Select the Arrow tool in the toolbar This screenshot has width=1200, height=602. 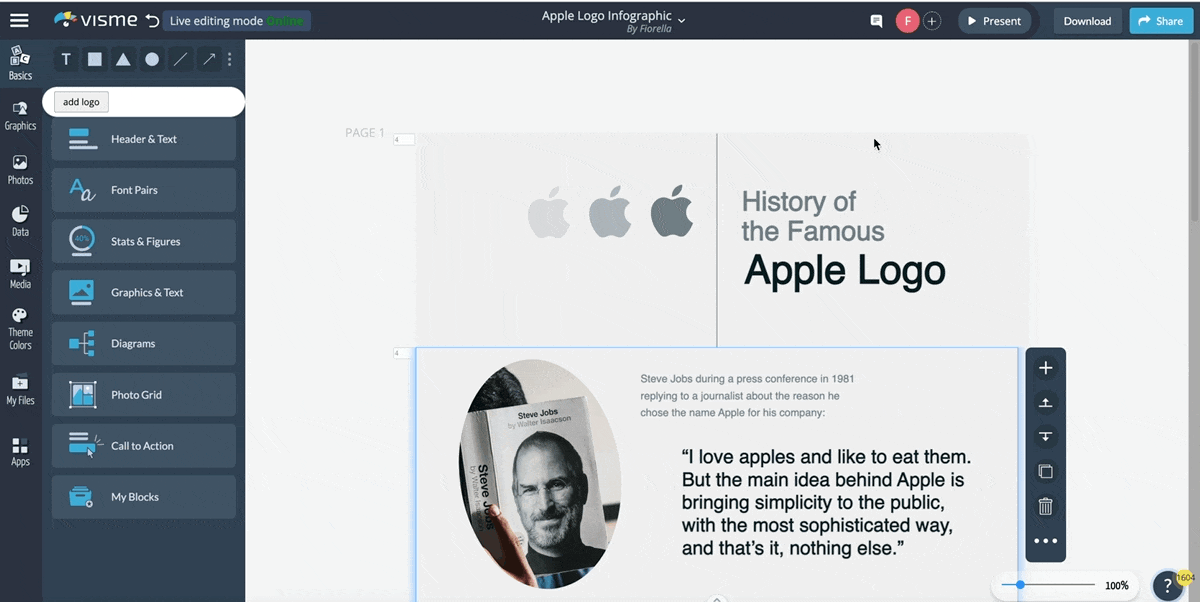209,59
